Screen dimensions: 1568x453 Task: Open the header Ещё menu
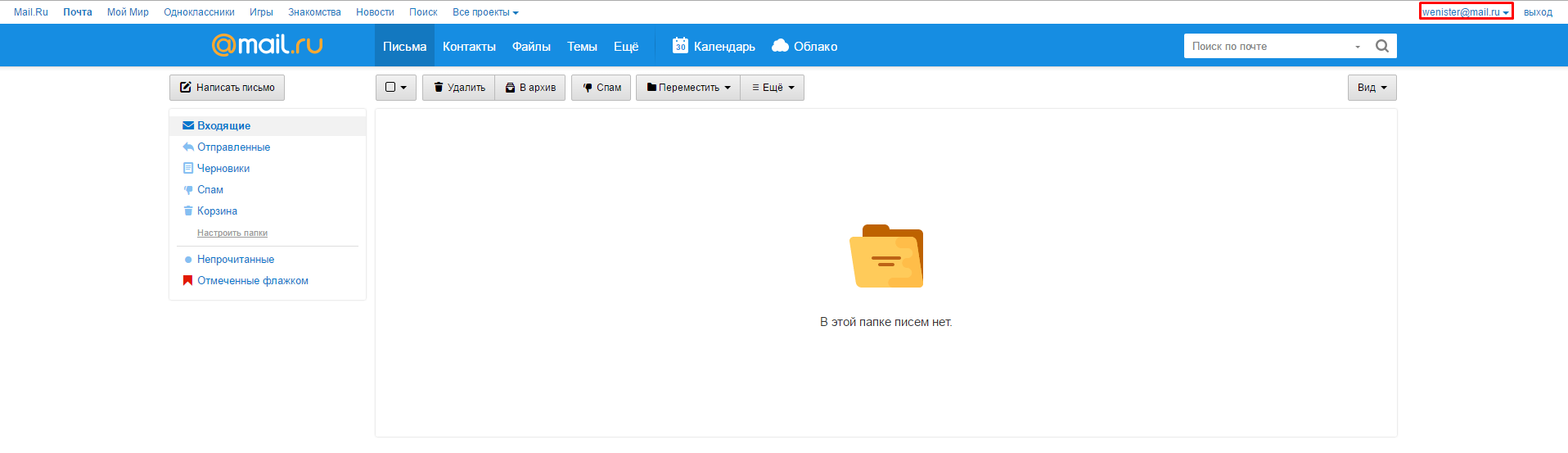pos(626,46)
